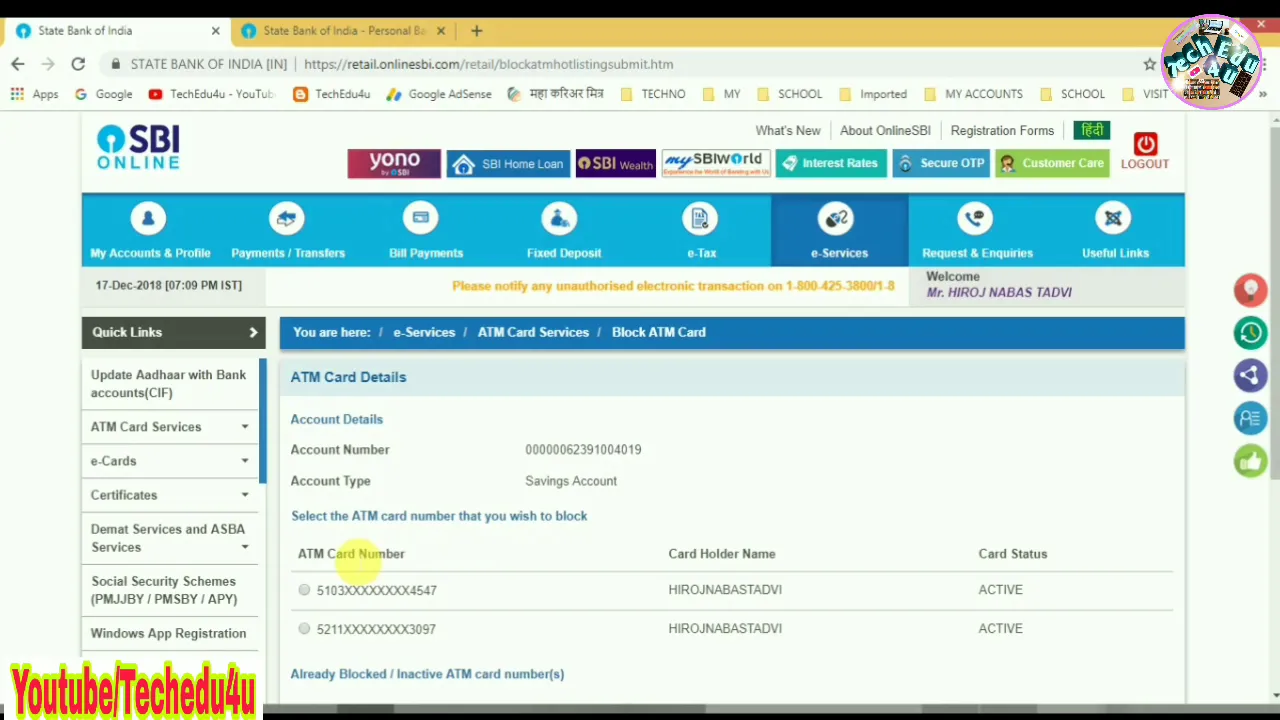Click the red LOGOUT power icon

click(1145, 144)
